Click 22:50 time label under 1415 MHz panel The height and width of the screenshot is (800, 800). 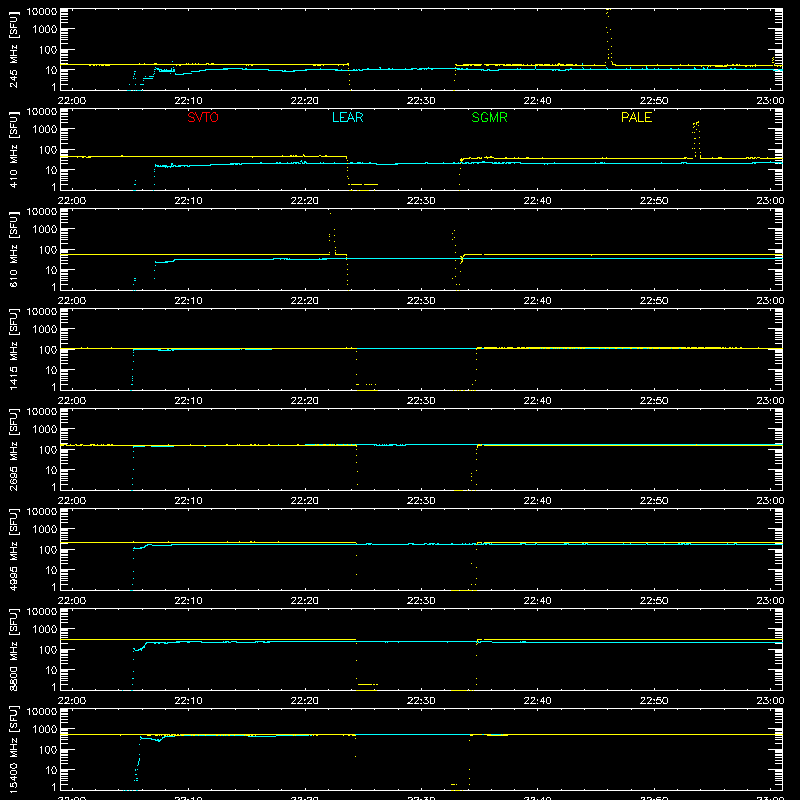[654, 401]
